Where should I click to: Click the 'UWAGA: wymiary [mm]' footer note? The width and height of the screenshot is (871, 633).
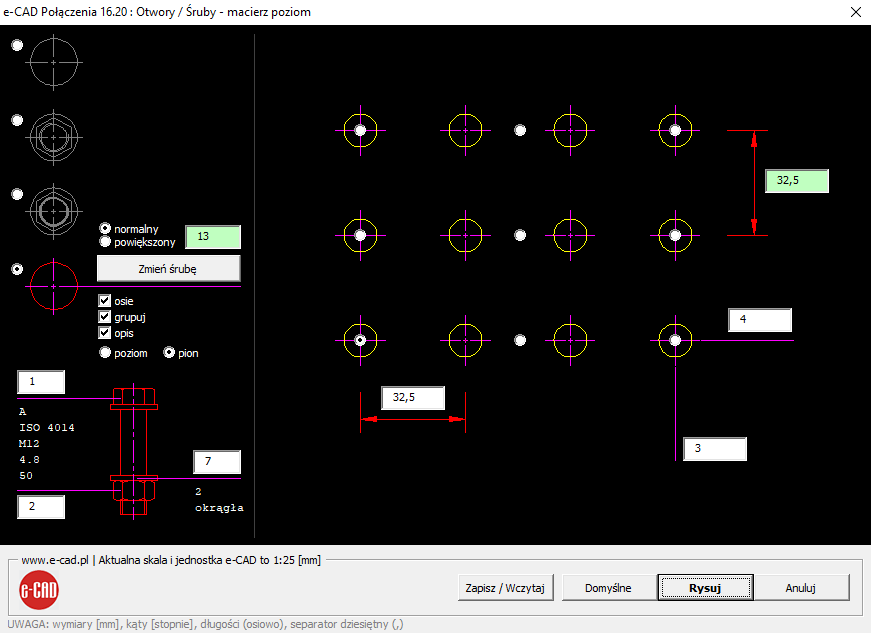pos(206,624)
